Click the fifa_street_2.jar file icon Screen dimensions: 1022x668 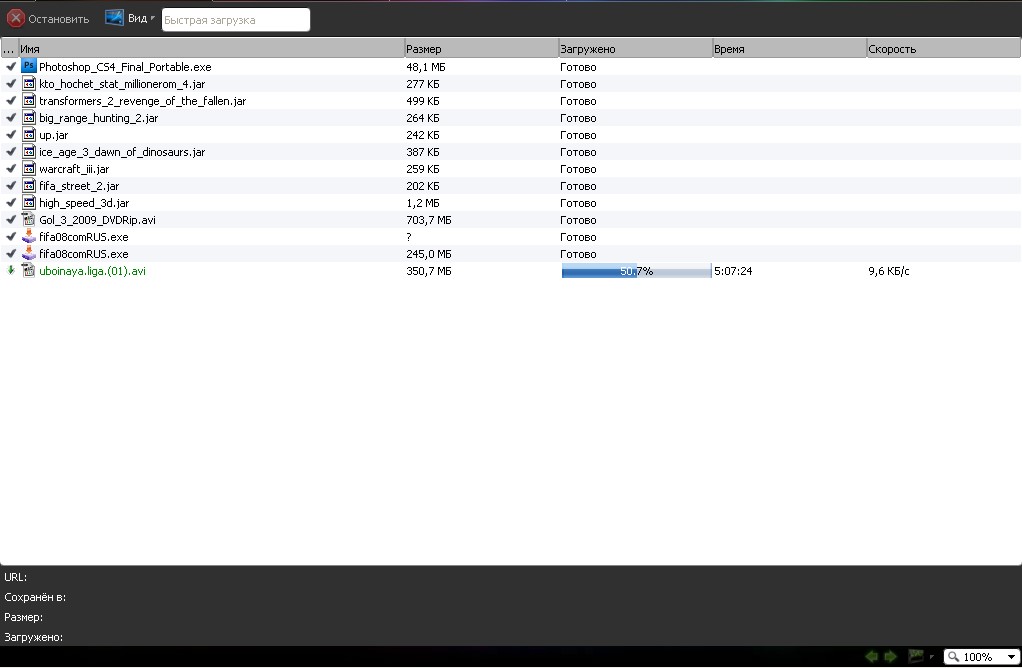(29, 185)
